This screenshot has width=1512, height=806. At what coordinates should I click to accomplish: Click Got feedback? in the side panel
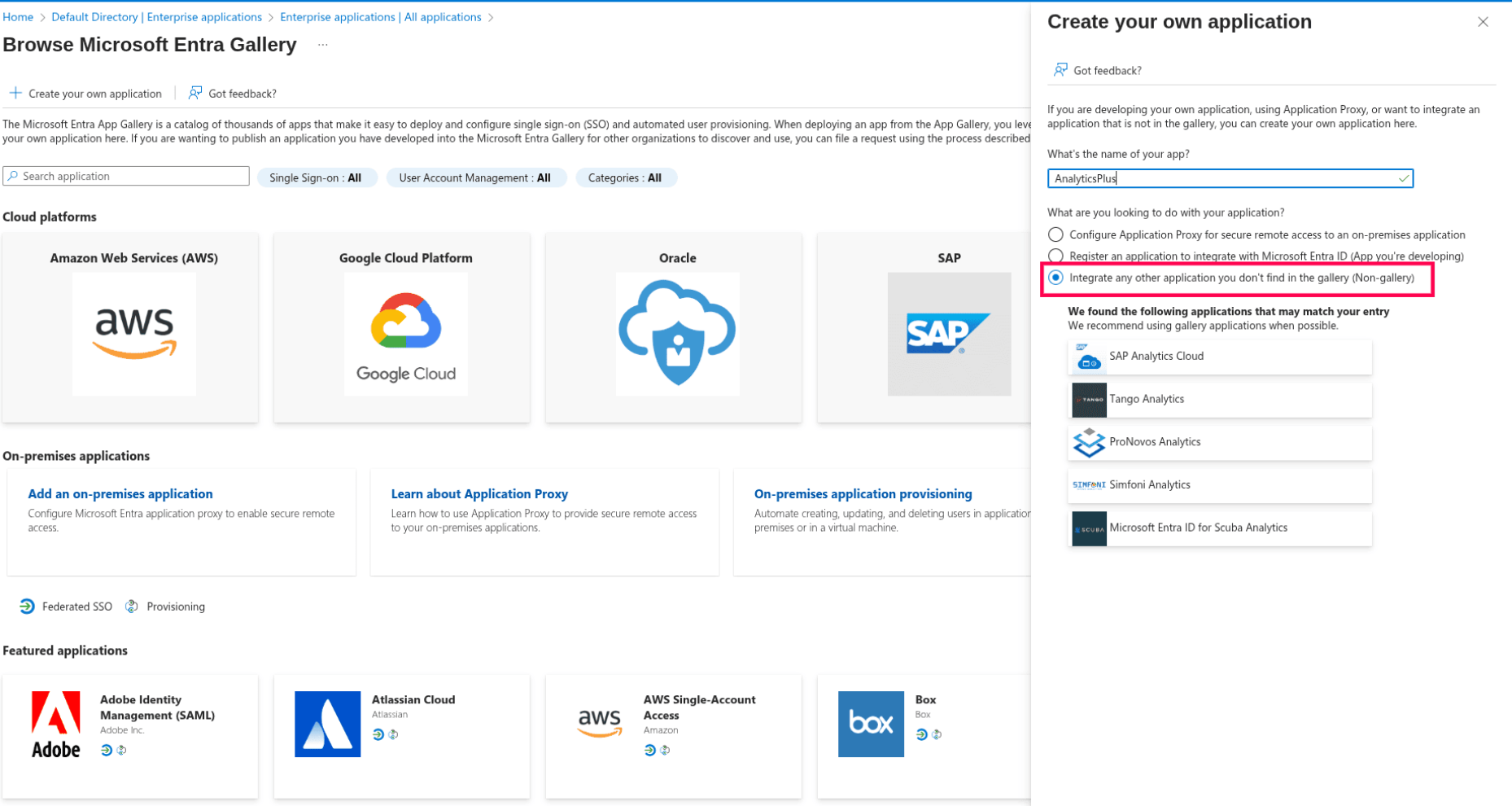pos(1098,71)
